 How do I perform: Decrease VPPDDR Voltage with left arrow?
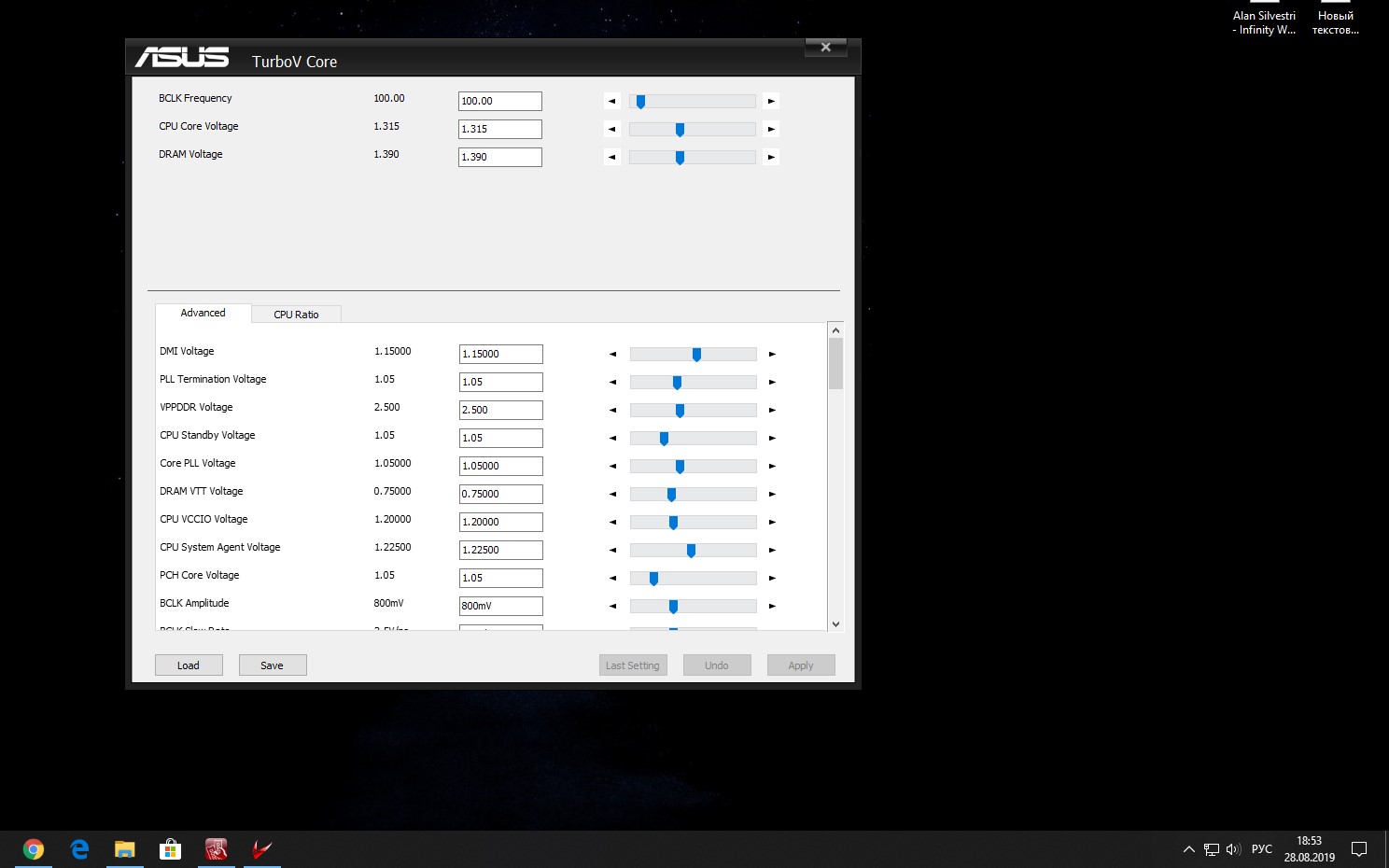[x=613, y=410]
